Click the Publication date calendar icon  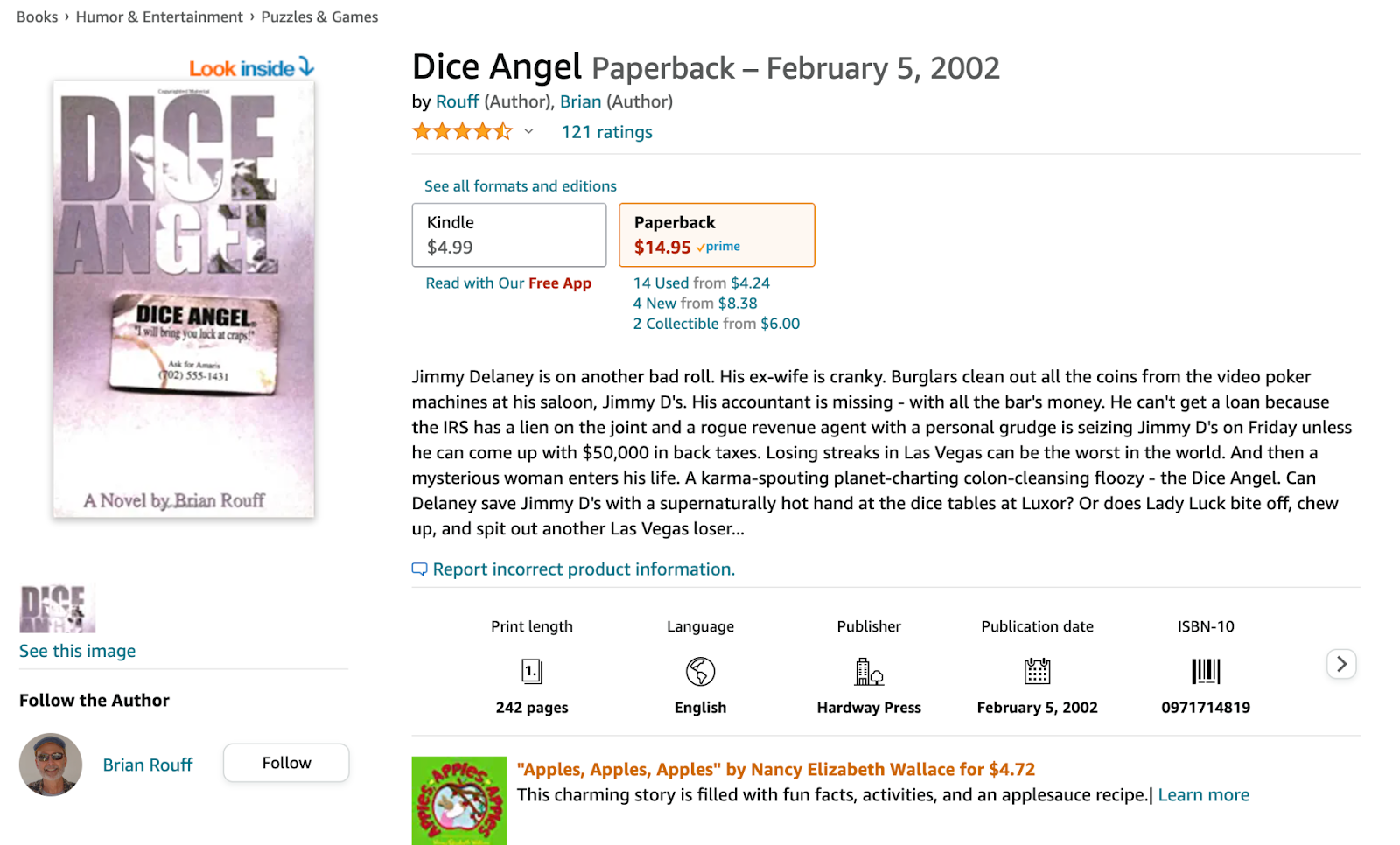(1037, 671)
